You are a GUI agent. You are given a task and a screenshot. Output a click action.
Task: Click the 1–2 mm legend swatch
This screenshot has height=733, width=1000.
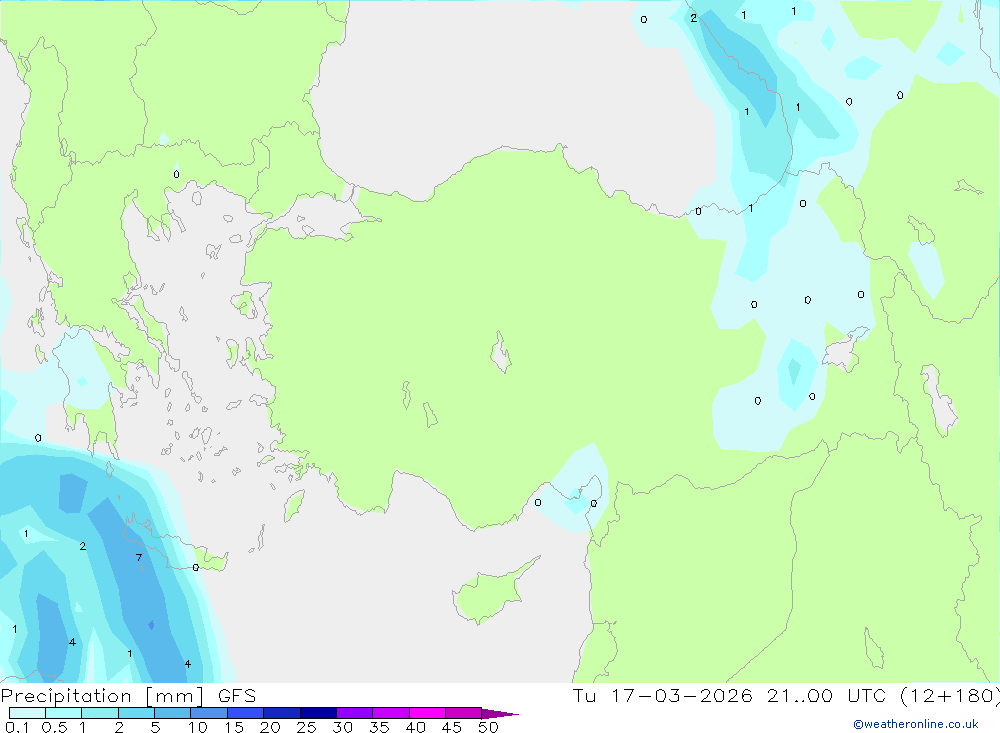(x=99, y=713)
